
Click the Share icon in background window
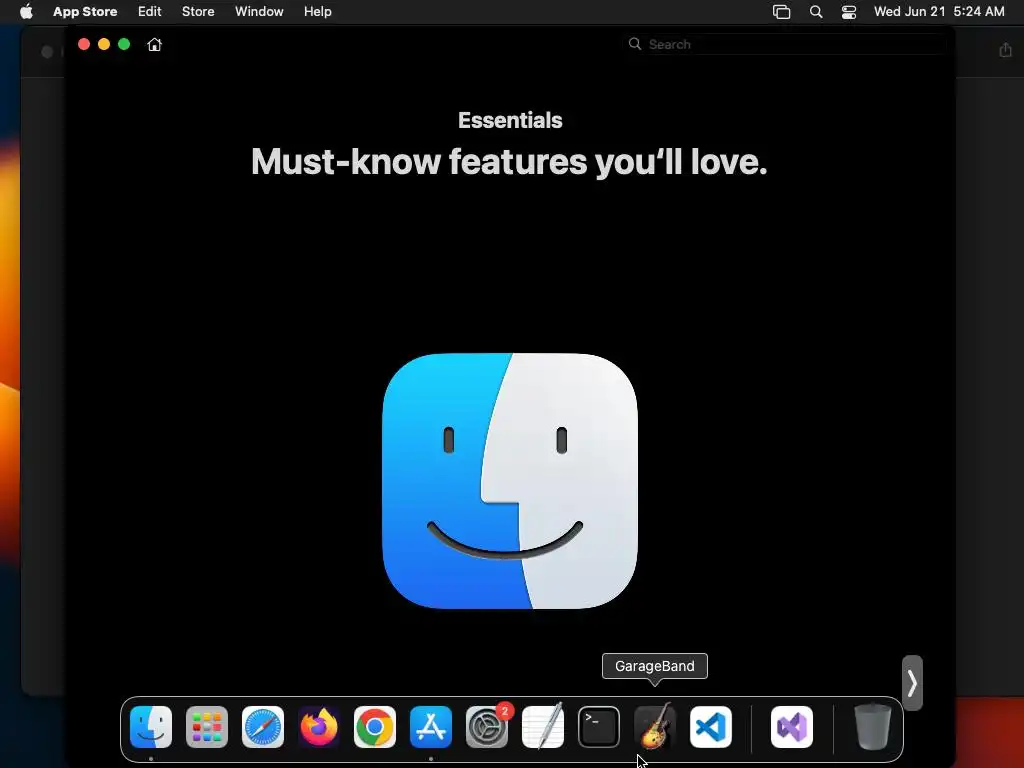pyautogui.click(x=1005, y=50)
